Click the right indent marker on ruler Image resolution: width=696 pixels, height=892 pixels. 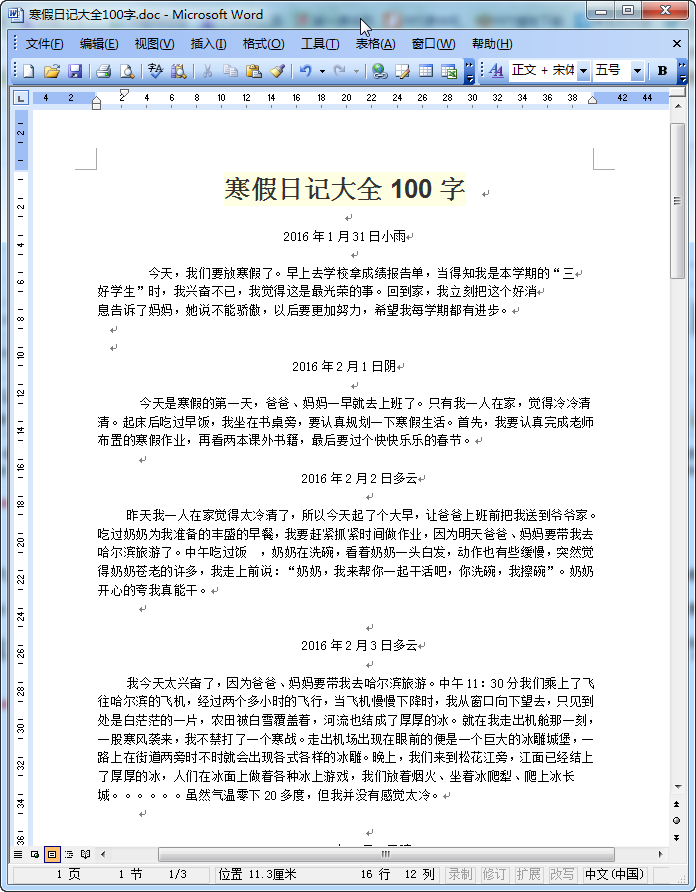click(592, 101)
